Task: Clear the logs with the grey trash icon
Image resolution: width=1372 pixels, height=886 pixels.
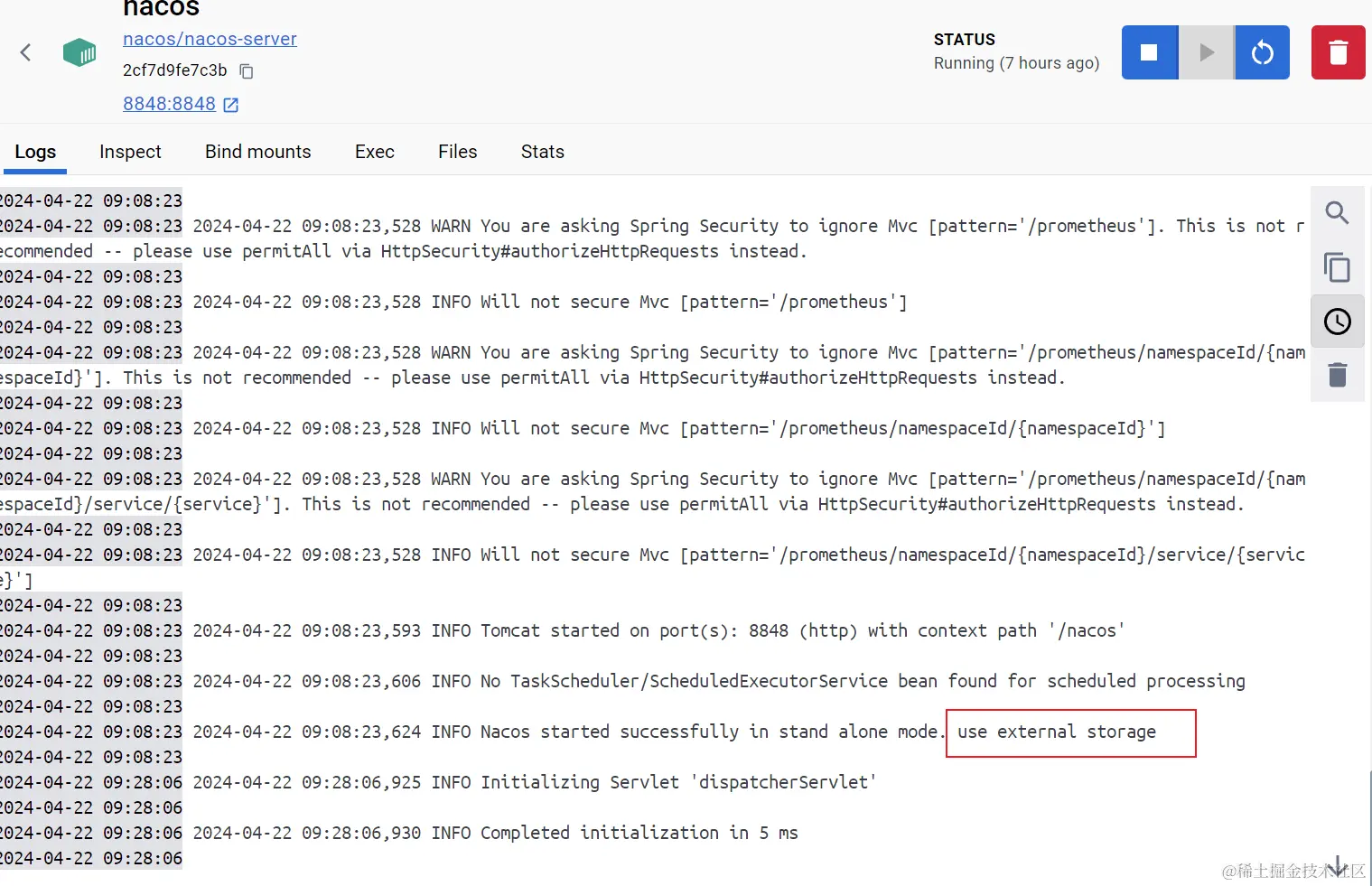Action: (x=1338, y=375)
